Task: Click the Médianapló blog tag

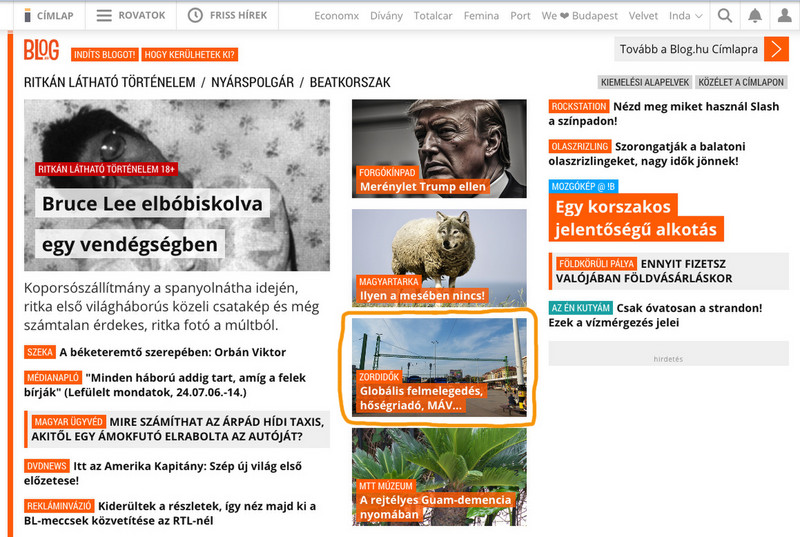Action: [x=53, y=377]
